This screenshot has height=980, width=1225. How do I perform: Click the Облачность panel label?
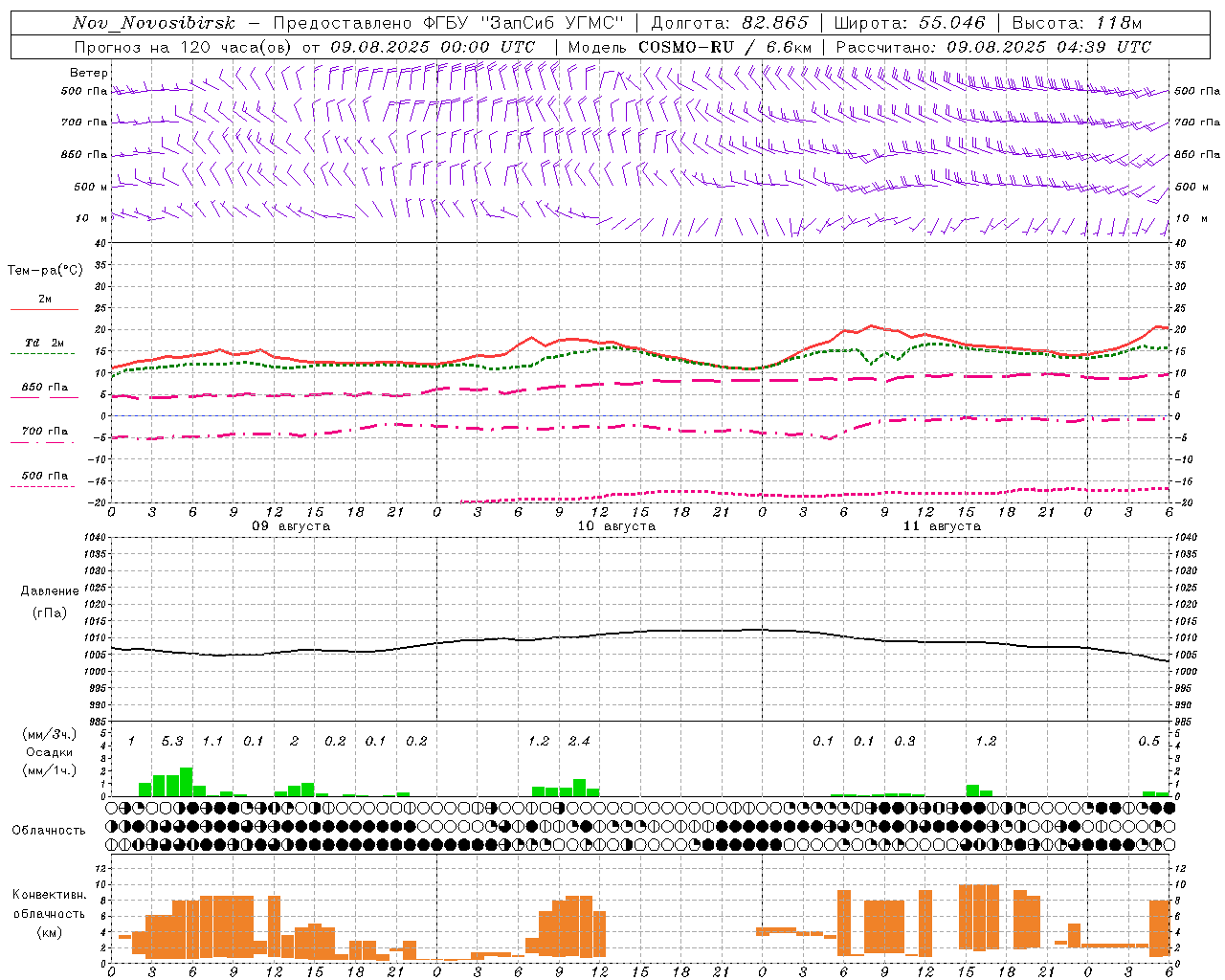[x=49, y=830]
